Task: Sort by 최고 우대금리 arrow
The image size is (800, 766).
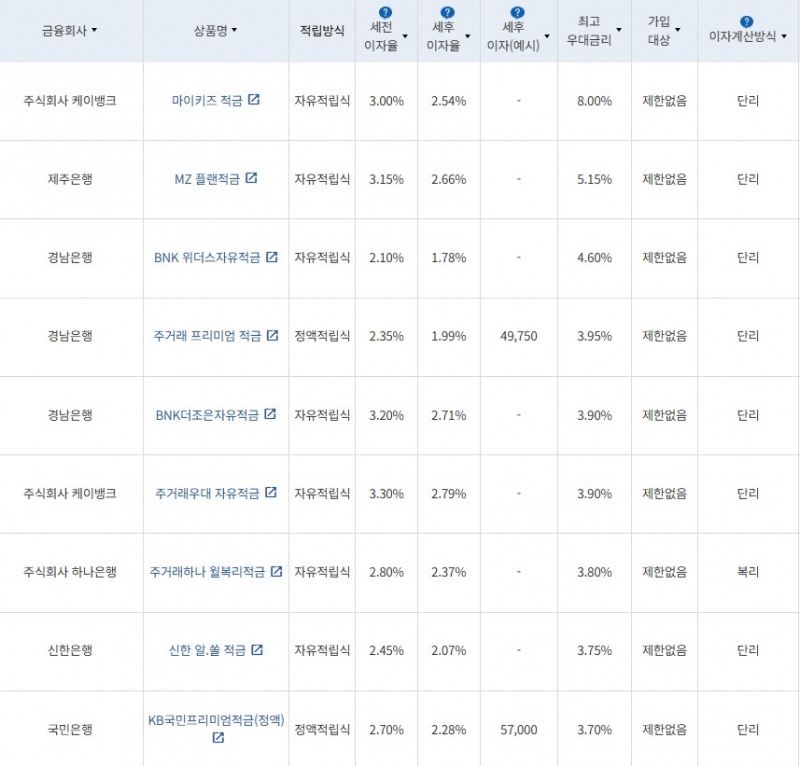Action: [619, 30]
